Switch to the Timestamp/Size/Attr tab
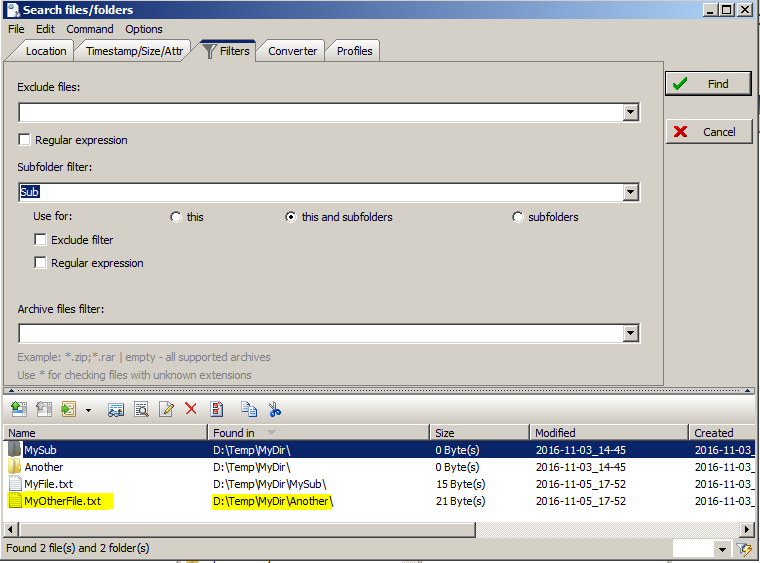The width and height of the screenshot is (760, 563). point(134,51)
